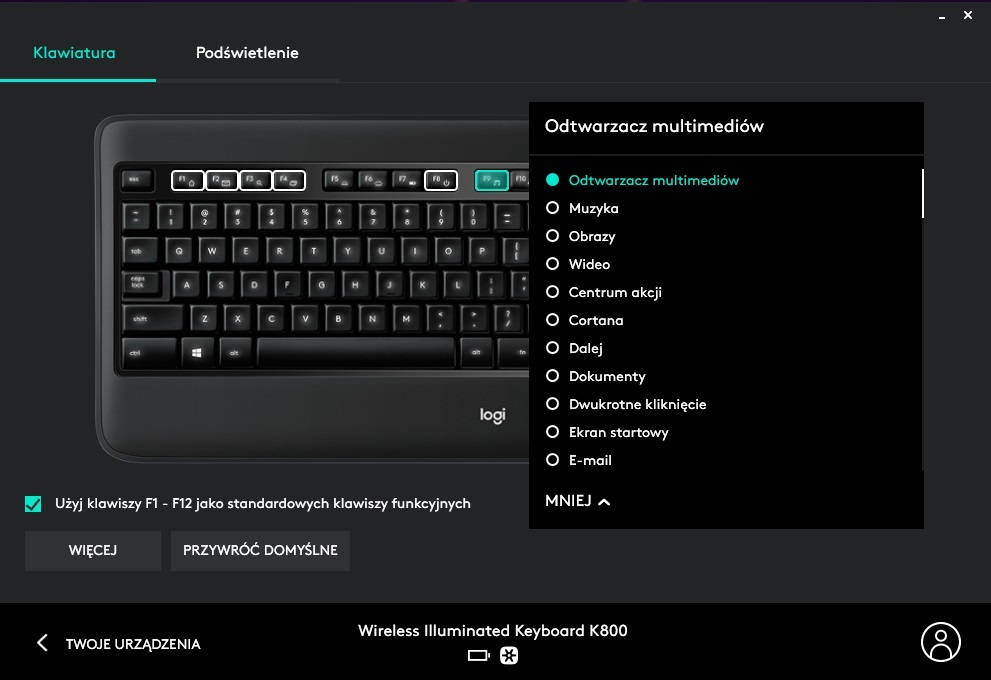This screenshot has height=680, width=991.
Task: Select the highlighted F9 music key
Action: click(x=490, y=181)
